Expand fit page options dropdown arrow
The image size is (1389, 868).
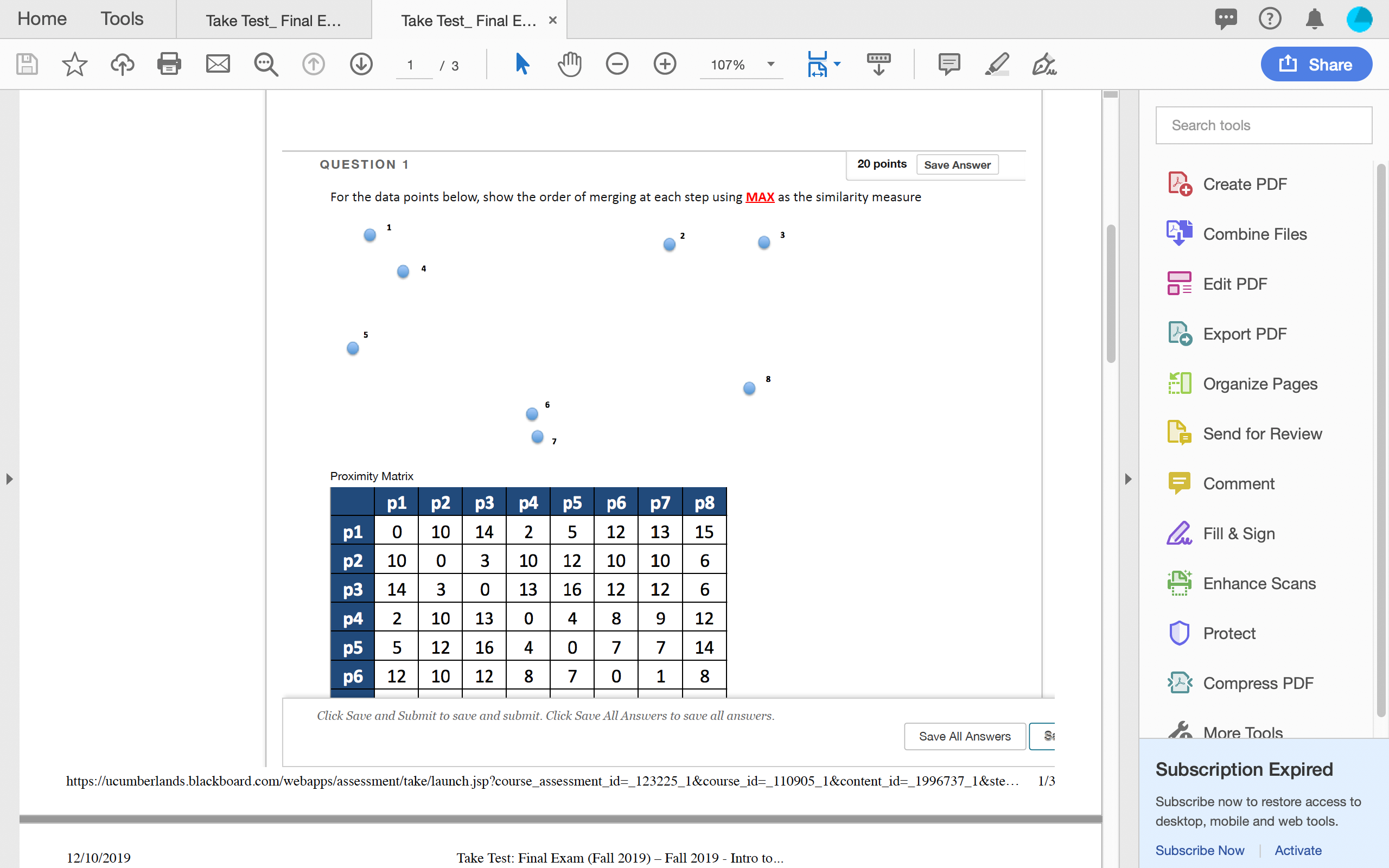(x=837, y=65)
